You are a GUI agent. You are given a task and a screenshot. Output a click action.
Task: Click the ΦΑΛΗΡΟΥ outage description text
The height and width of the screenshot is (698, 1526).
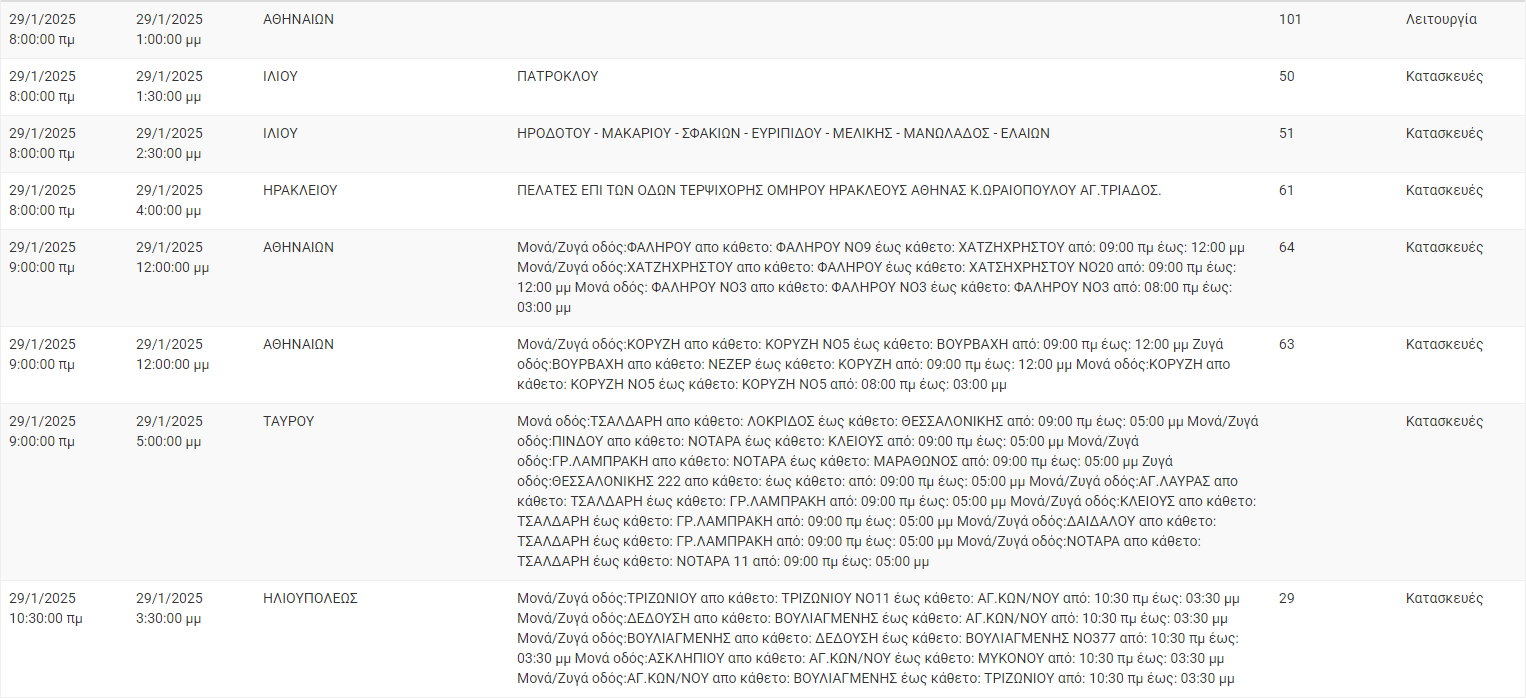[880, 277]
